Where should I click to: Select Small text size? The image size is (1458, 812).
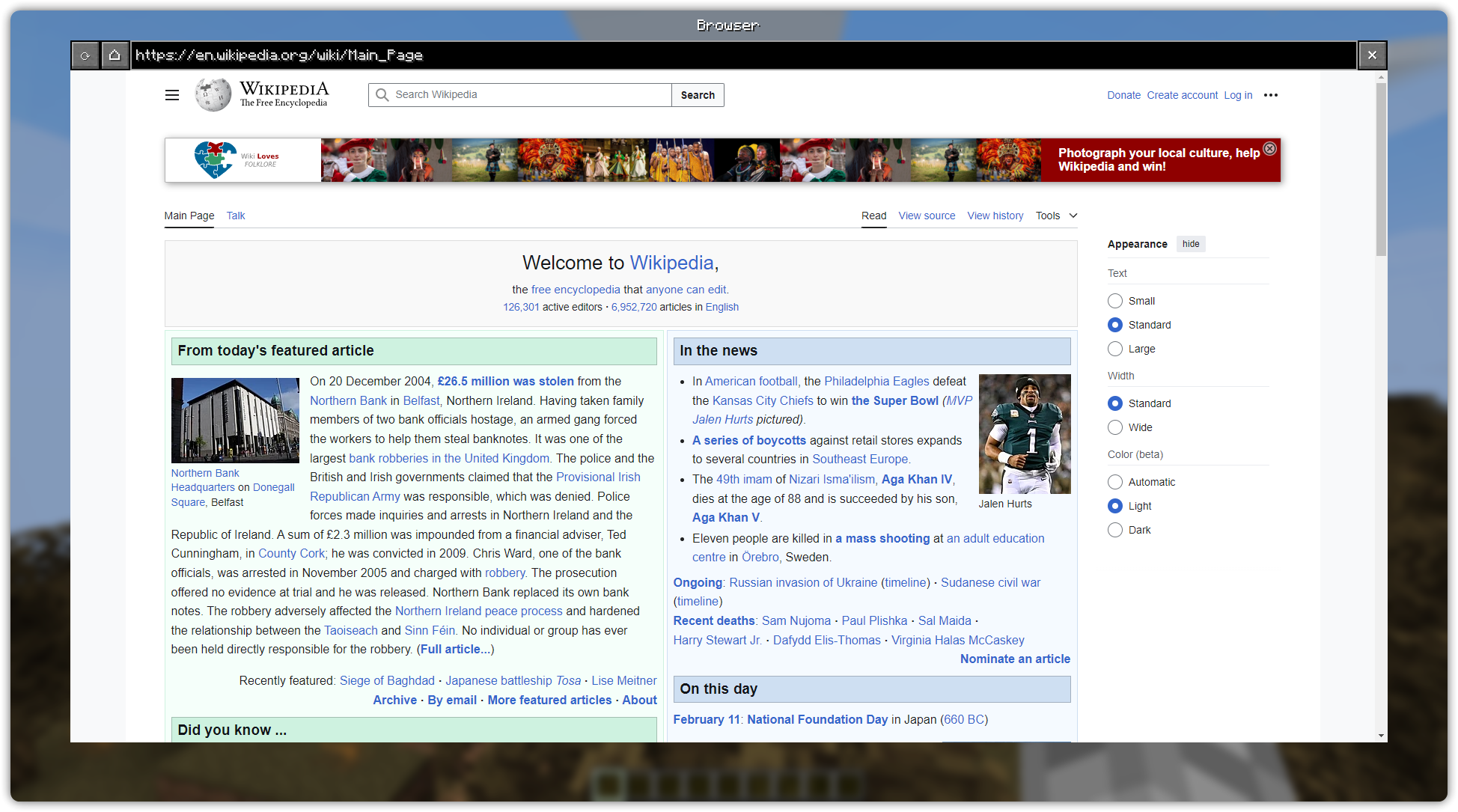click(x=1115, y=301)
